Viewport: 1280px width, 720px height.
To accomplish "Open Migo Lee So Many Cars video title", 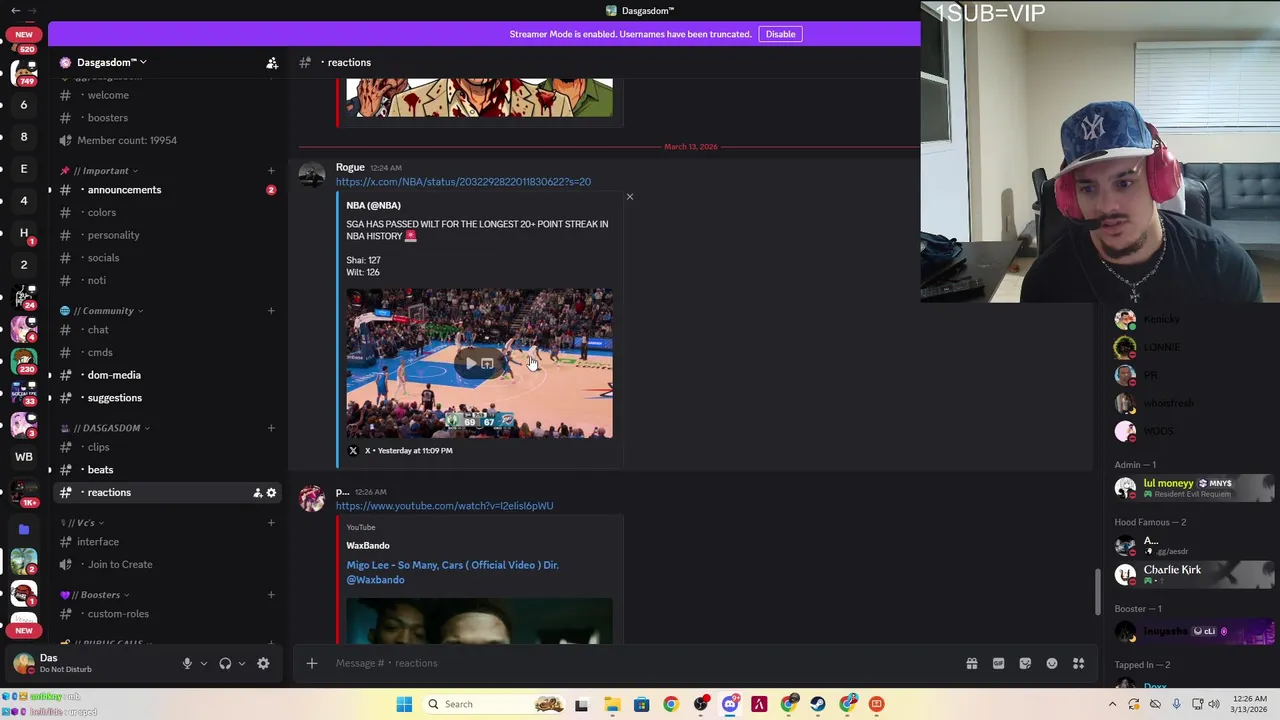I will pyautogui.click(x=452, y=572).
